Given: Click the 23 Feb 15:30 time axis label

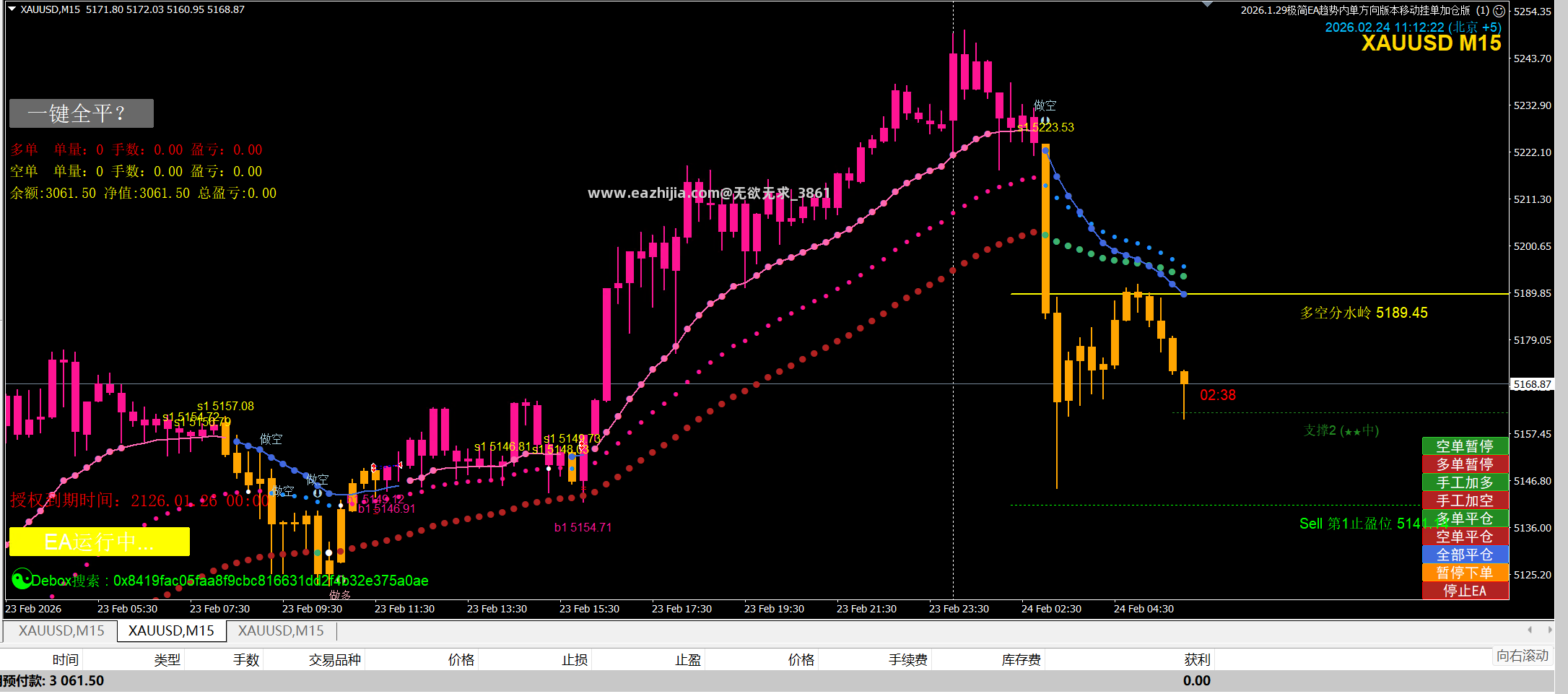Looking at the screenshot, I should pyautogui.click(x=589, y=609).
